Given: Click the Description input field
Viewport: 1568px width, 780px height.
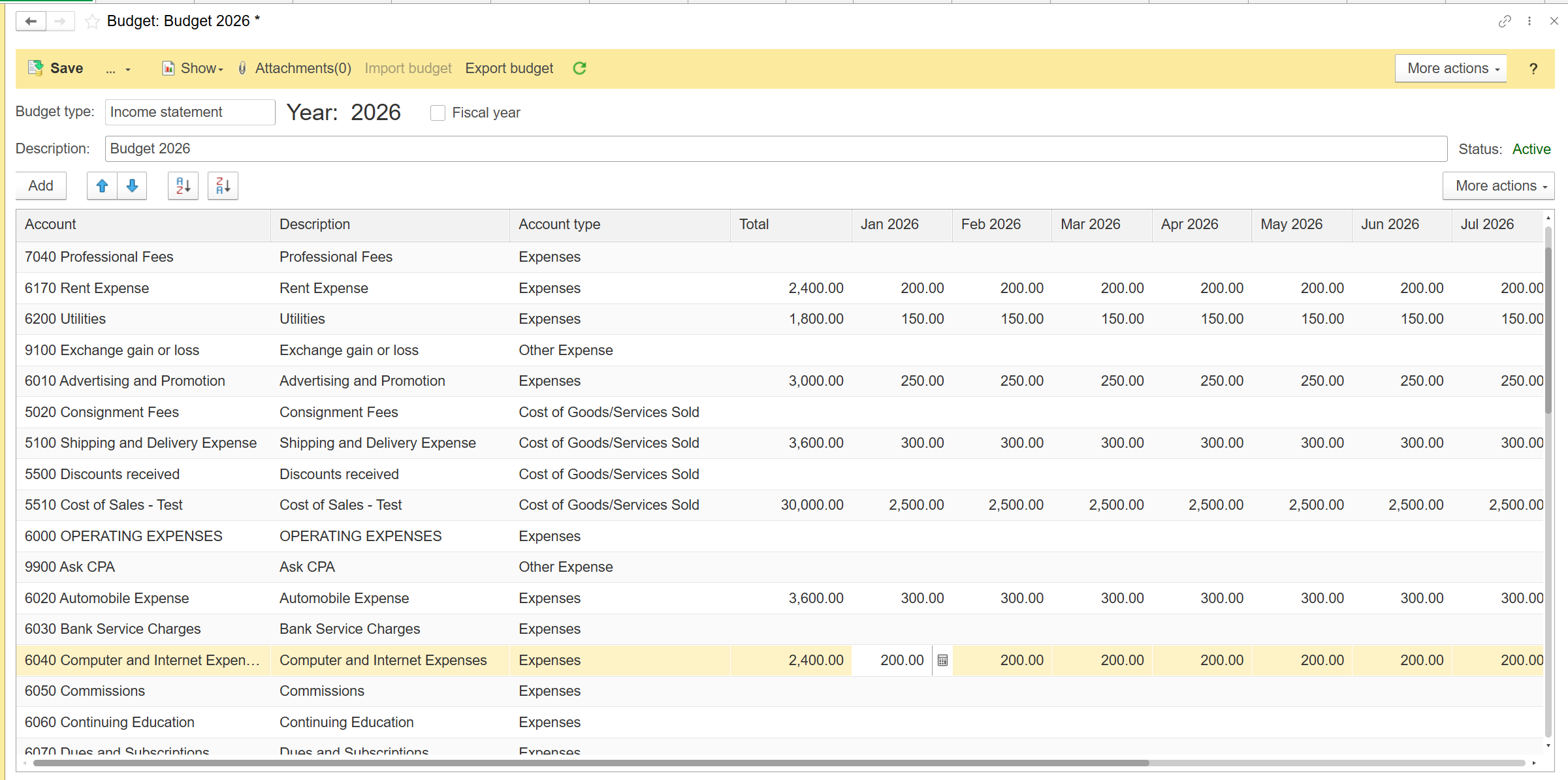Looking at the screenshot, I should coord(775,149).
